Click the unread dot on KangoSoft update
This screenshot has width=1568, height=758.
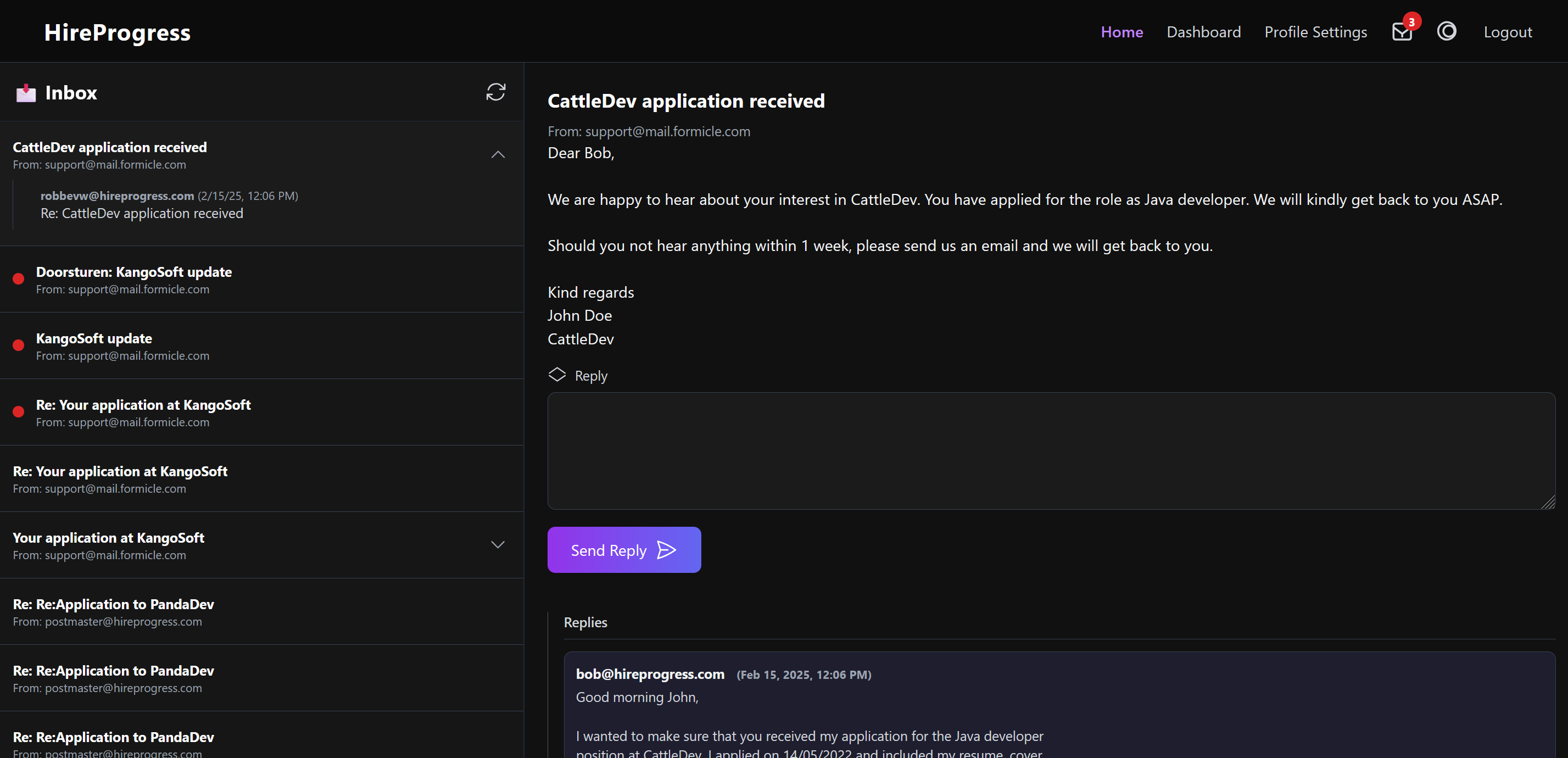pos(18,345)
